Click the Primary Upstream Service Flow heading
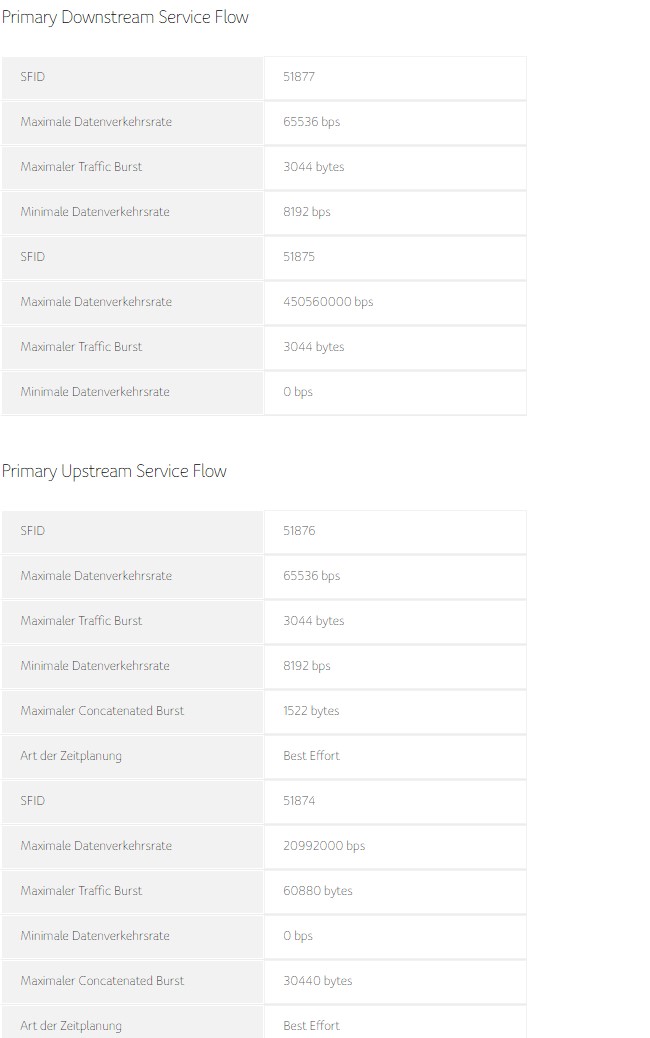 115,471
